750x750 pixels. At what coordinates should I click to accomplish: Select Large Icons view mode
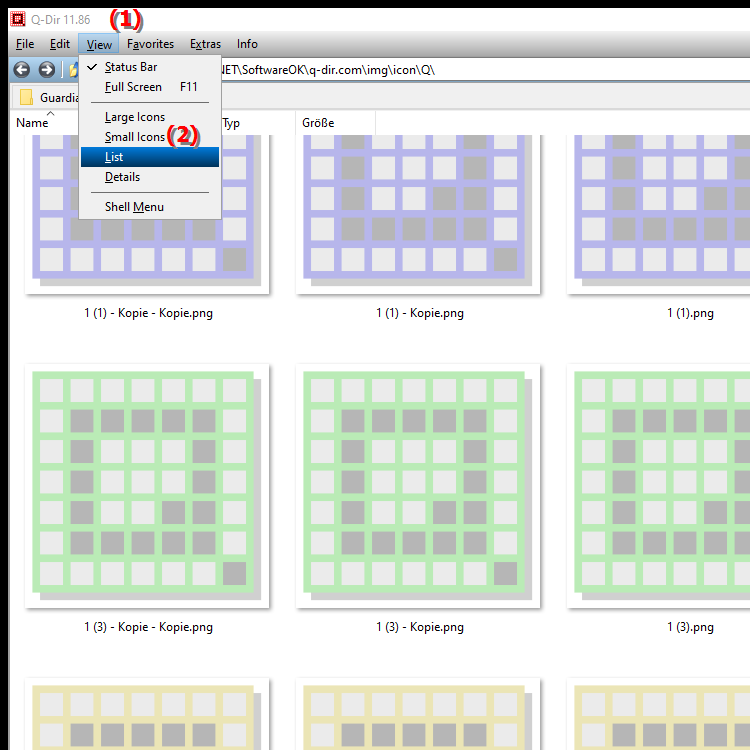point(150,117)
